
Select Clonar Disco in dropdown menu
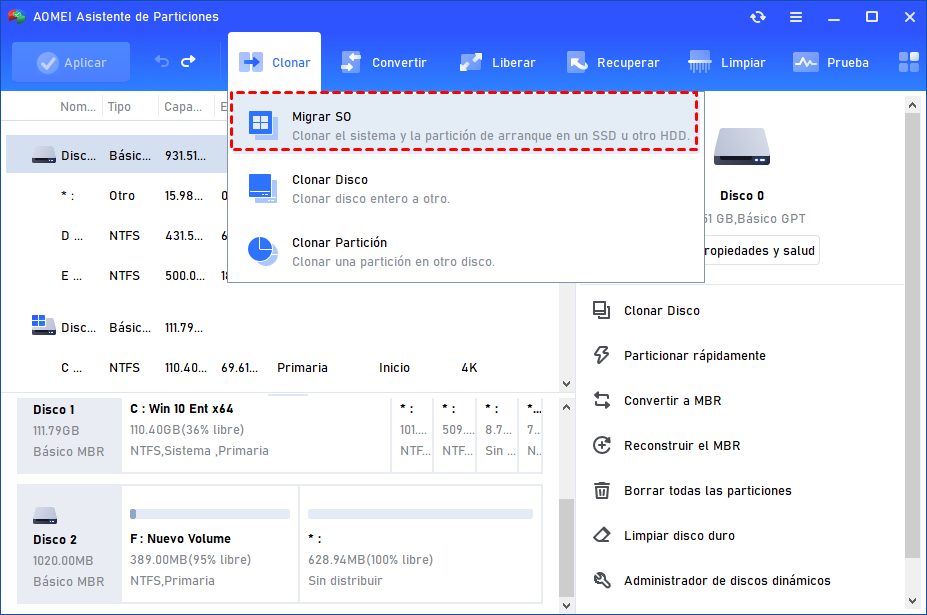466,189
